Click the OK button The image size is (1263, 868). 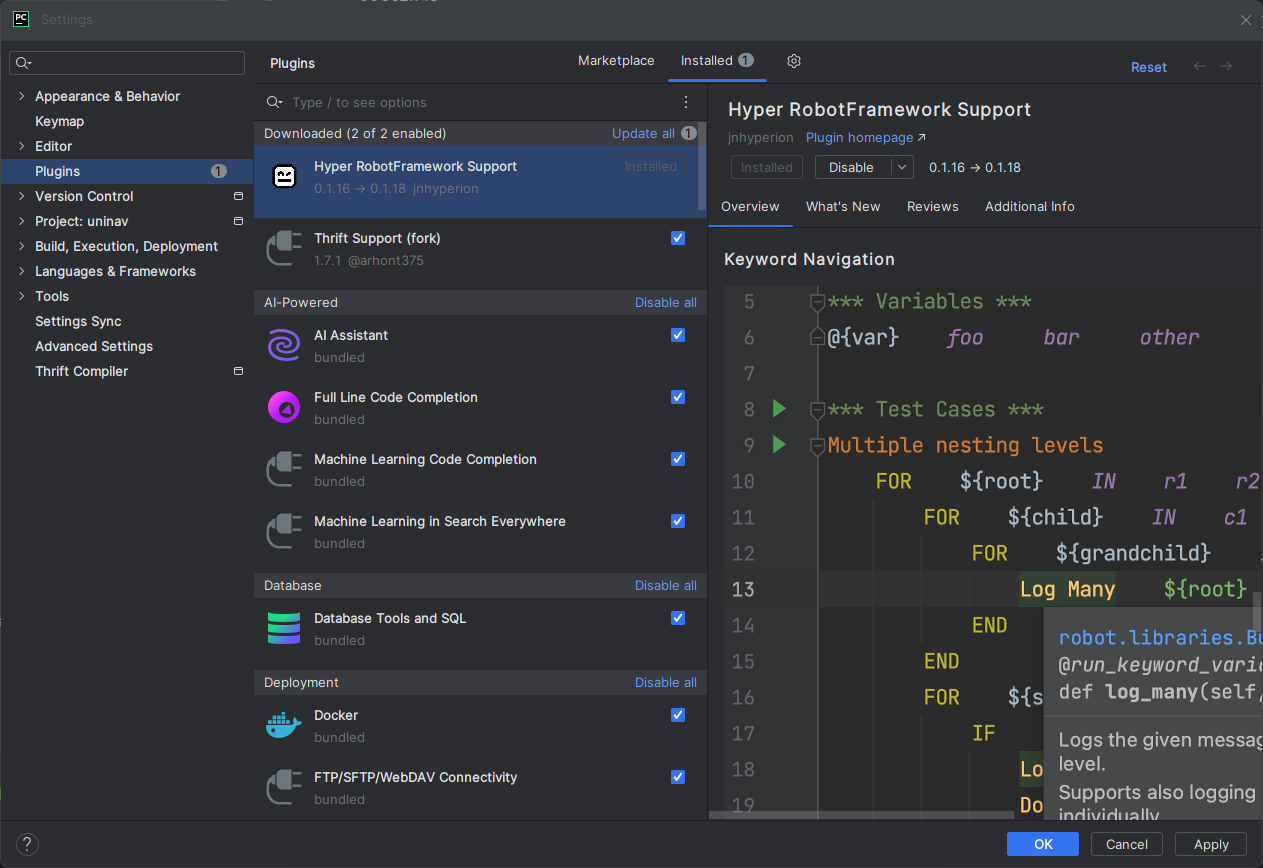[1043, 844]
